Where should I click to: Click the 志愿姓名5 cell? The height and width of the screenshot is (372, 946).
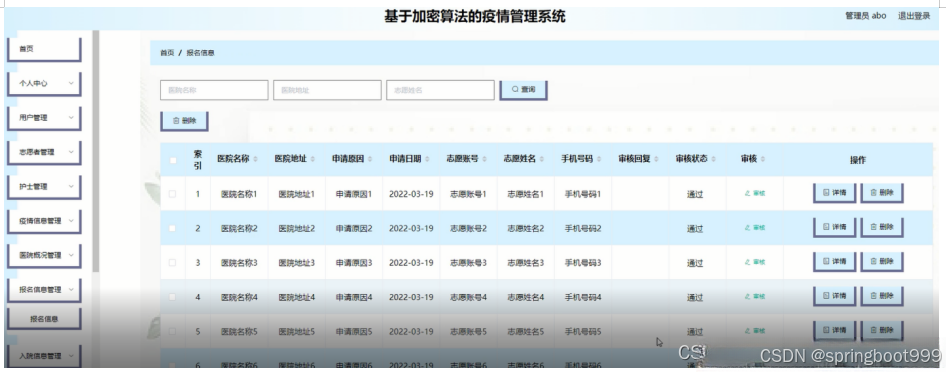click(x=525, y=332)
